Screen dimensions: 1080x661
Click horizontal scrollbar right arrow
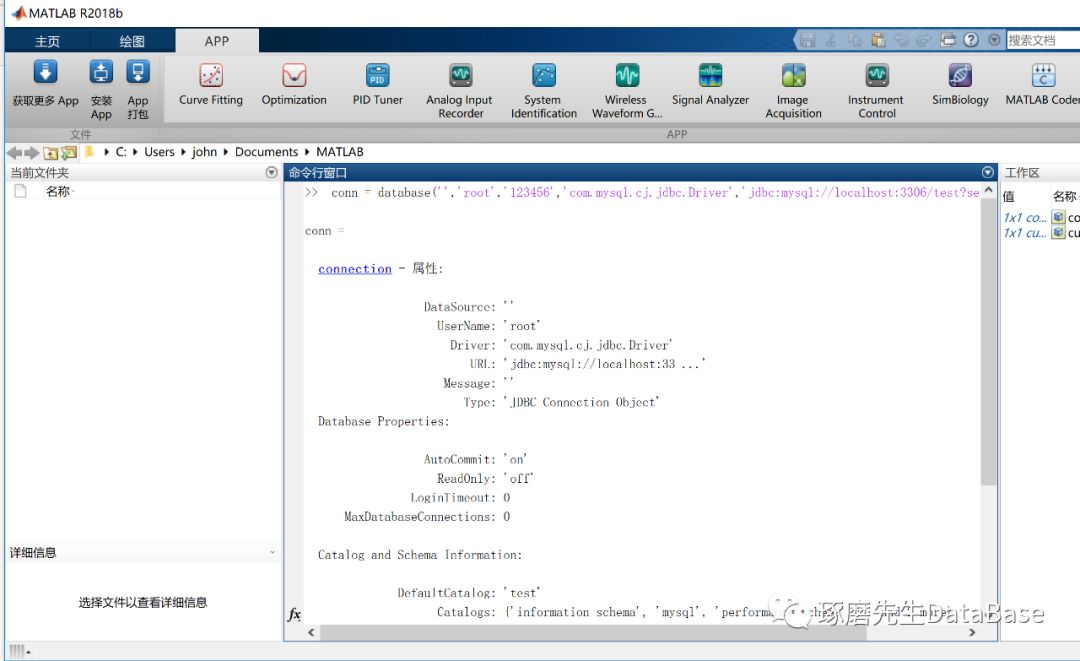tap(972, 632)
